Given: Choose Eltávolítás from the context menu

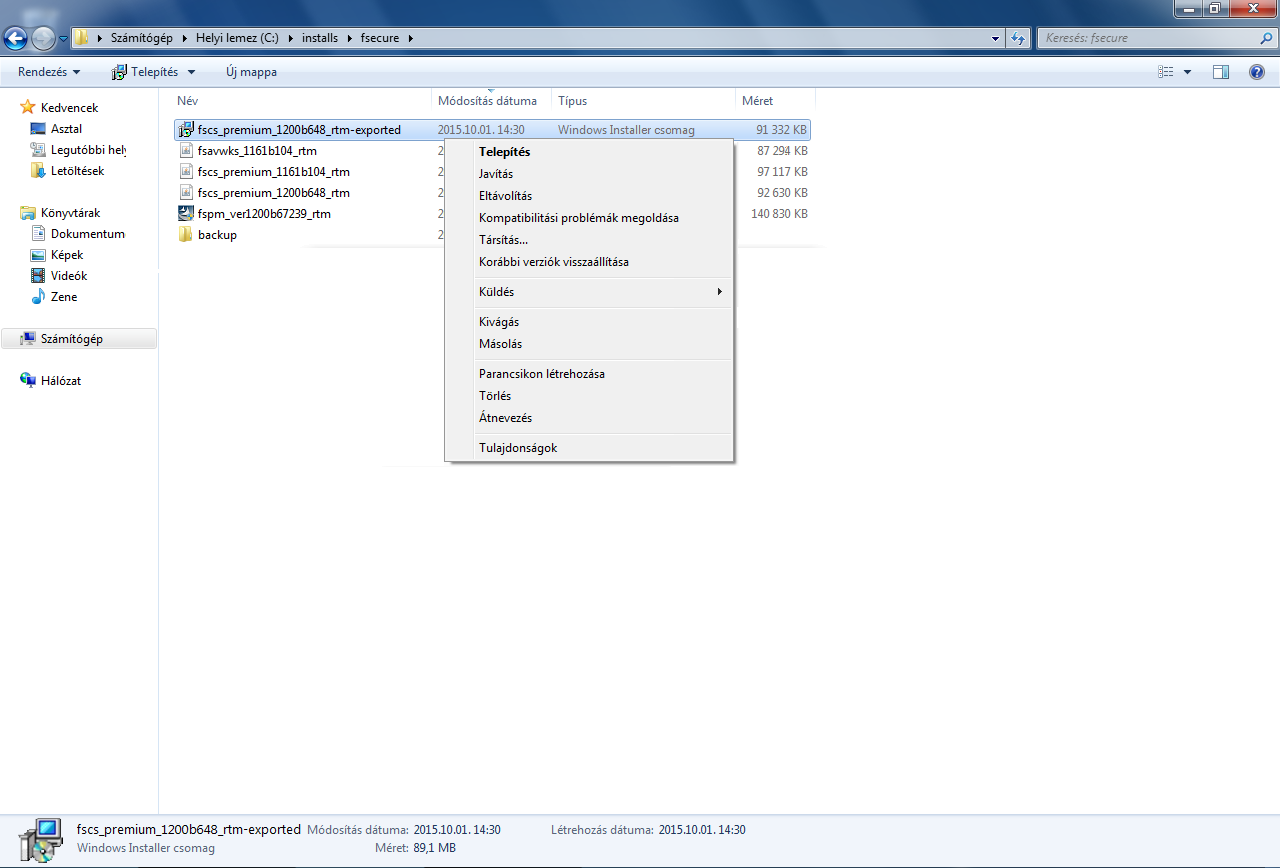Looking at the screenshot, I should (589, 196).
